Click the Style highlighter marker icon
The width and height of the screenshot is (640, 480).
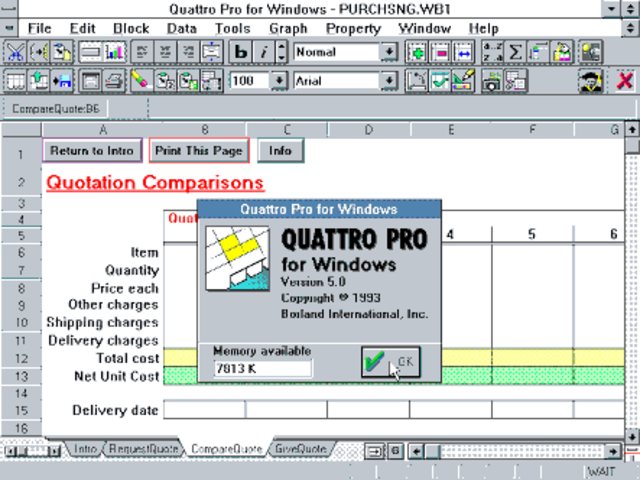pyautogui.click(x=141, y=81)
